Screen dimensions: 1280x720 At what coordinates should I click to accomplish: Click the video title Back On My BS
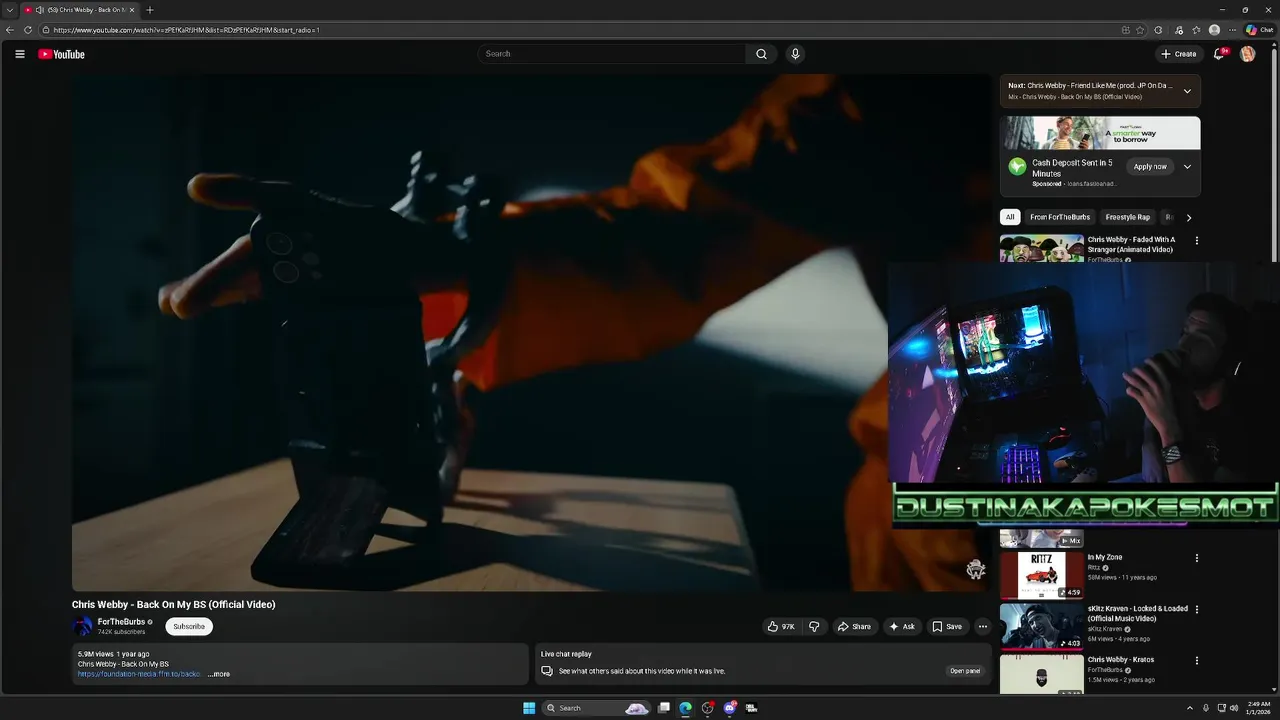[173, 605]
